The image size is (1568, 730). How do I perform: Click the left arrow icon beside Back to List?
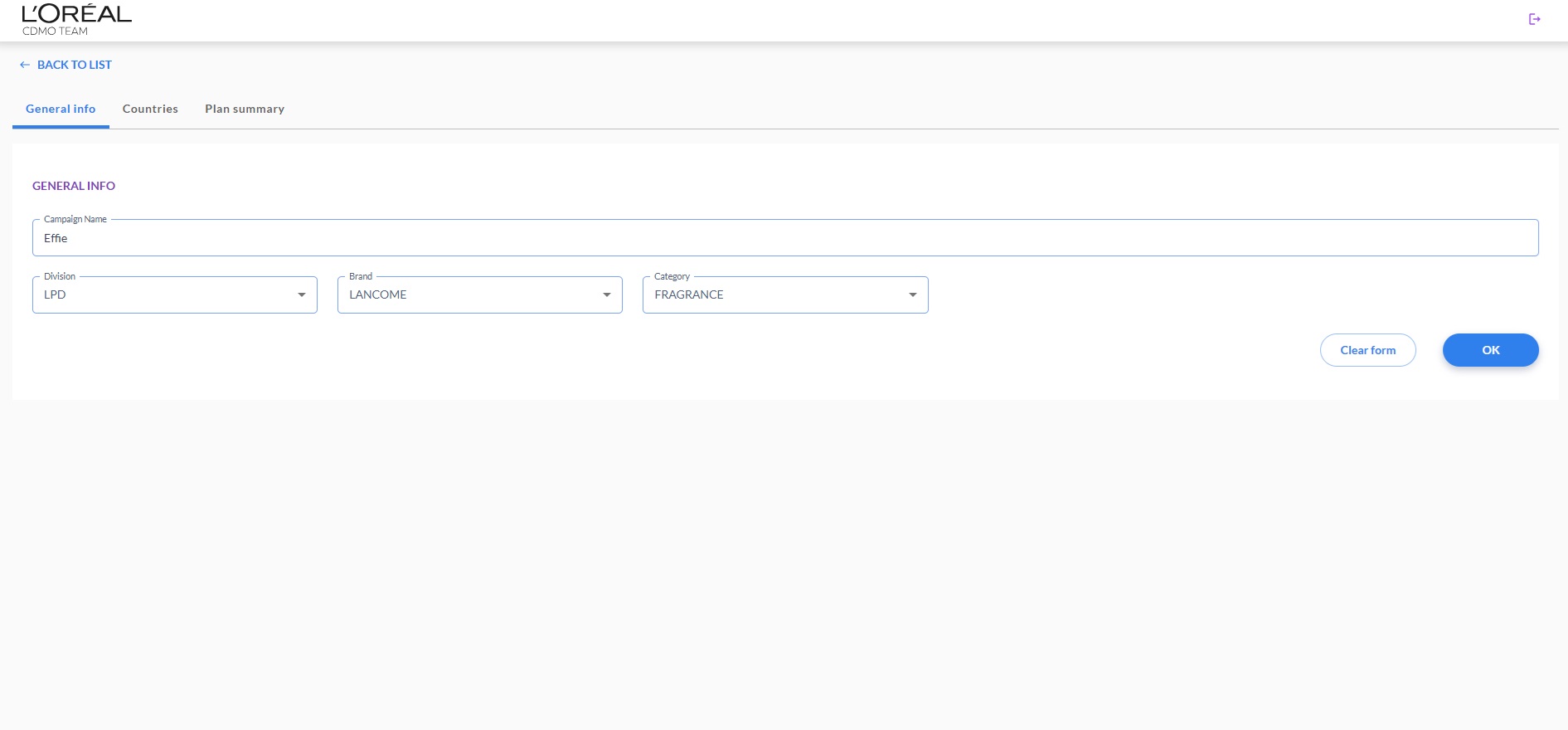[x=25, y=65]
